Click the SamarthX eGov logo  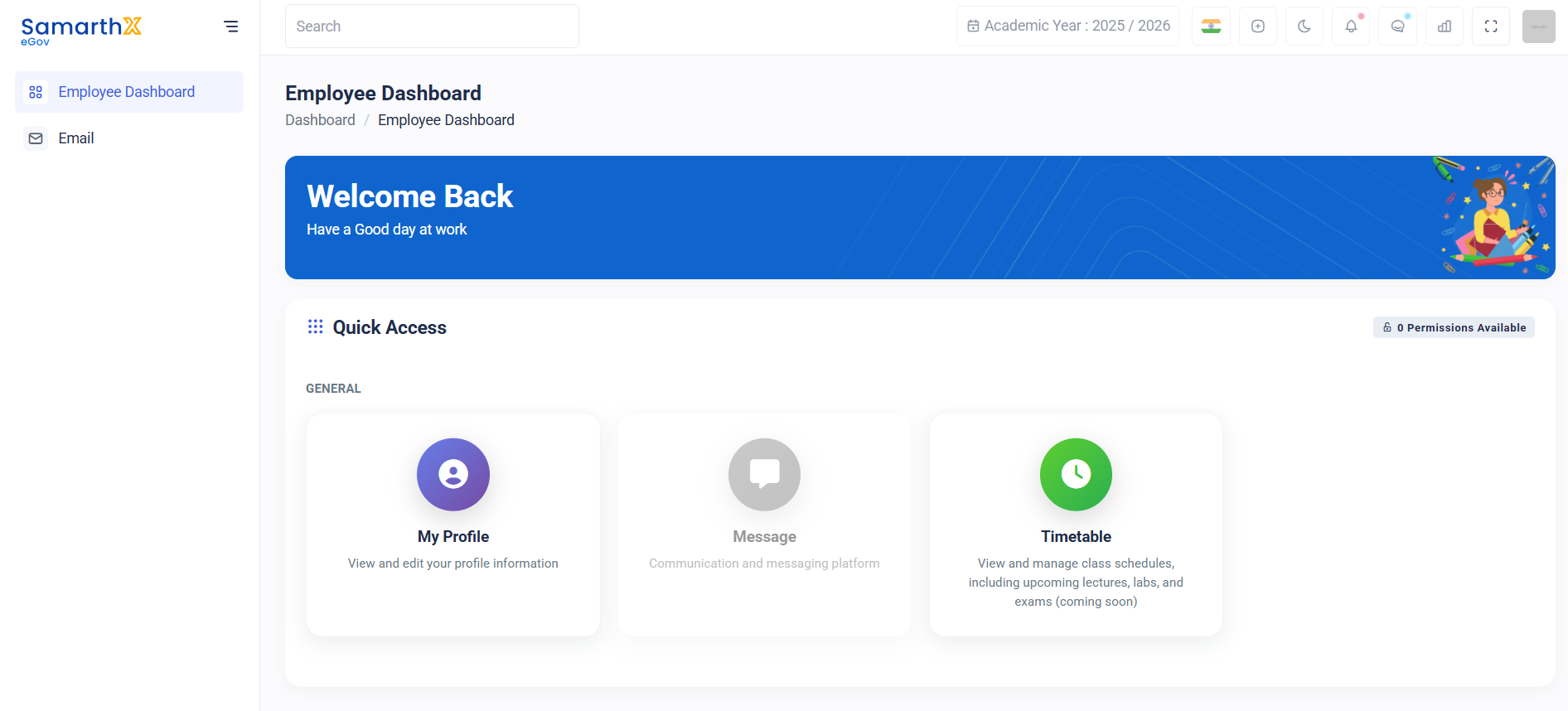tap(81, 31)
